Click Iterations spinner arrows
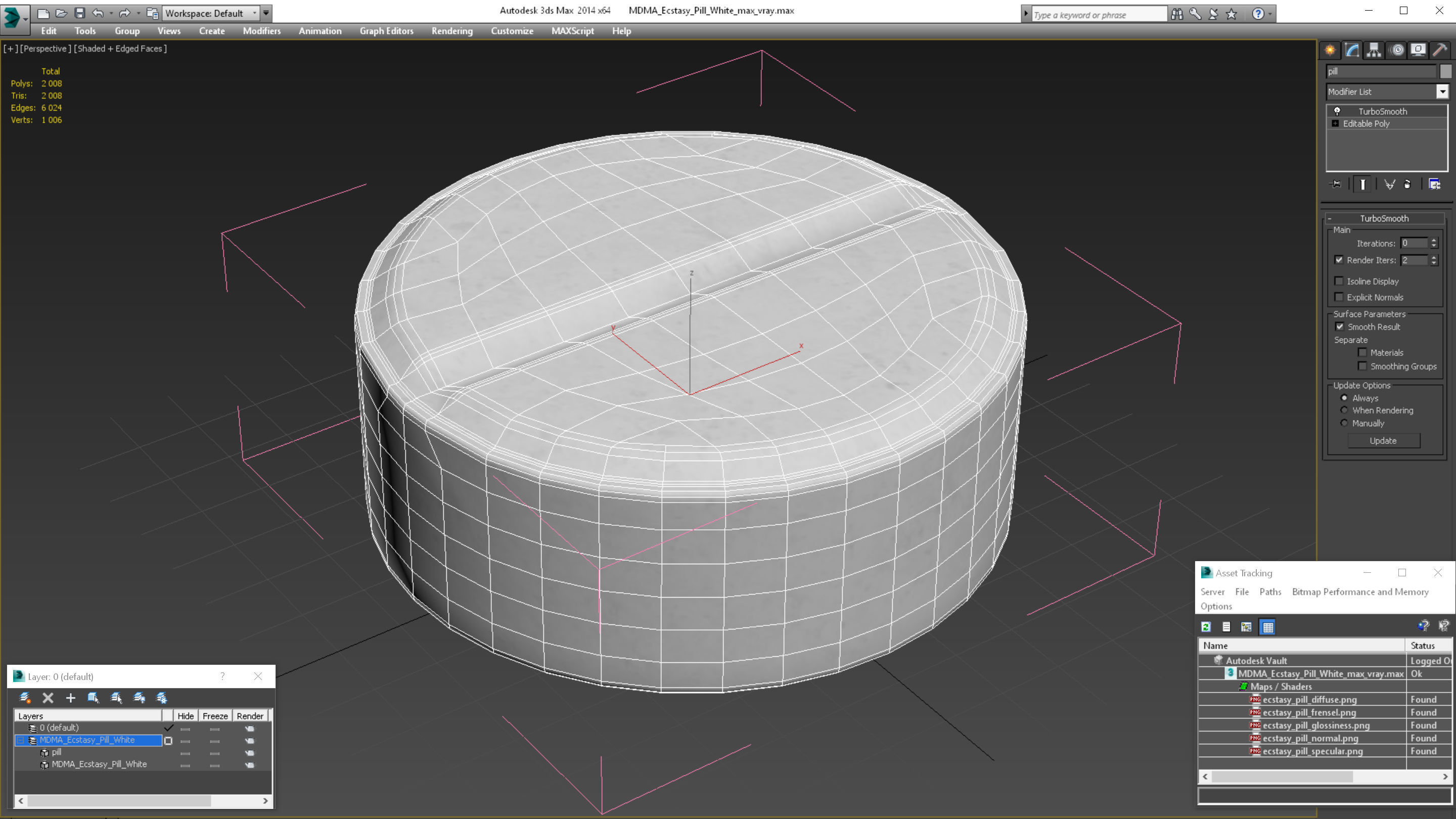Viewport: 1456px width, 819px height. [1433, 243]
